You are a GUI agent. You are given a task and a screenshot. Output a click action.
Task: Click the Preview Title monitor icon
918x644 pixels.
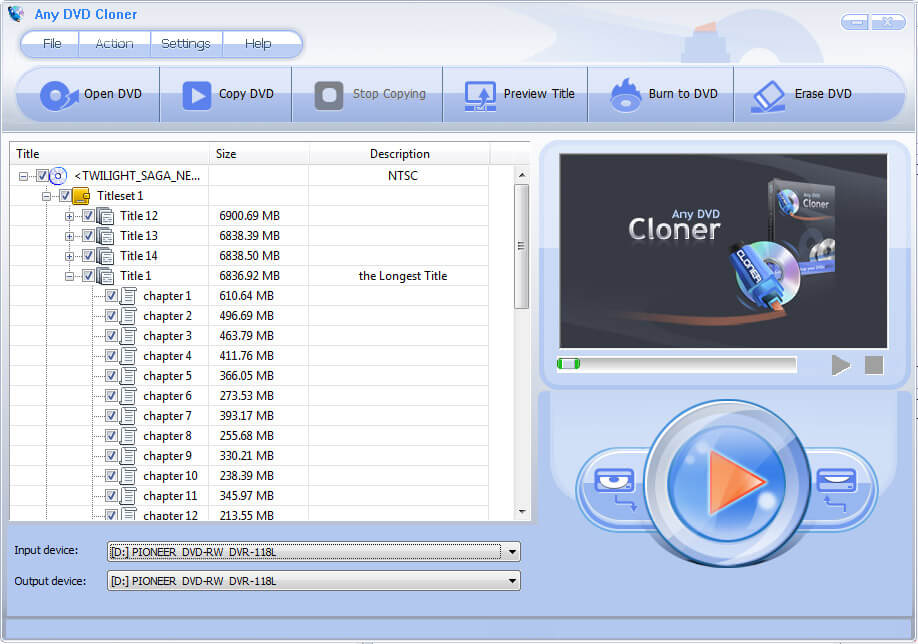pos(481,95)
